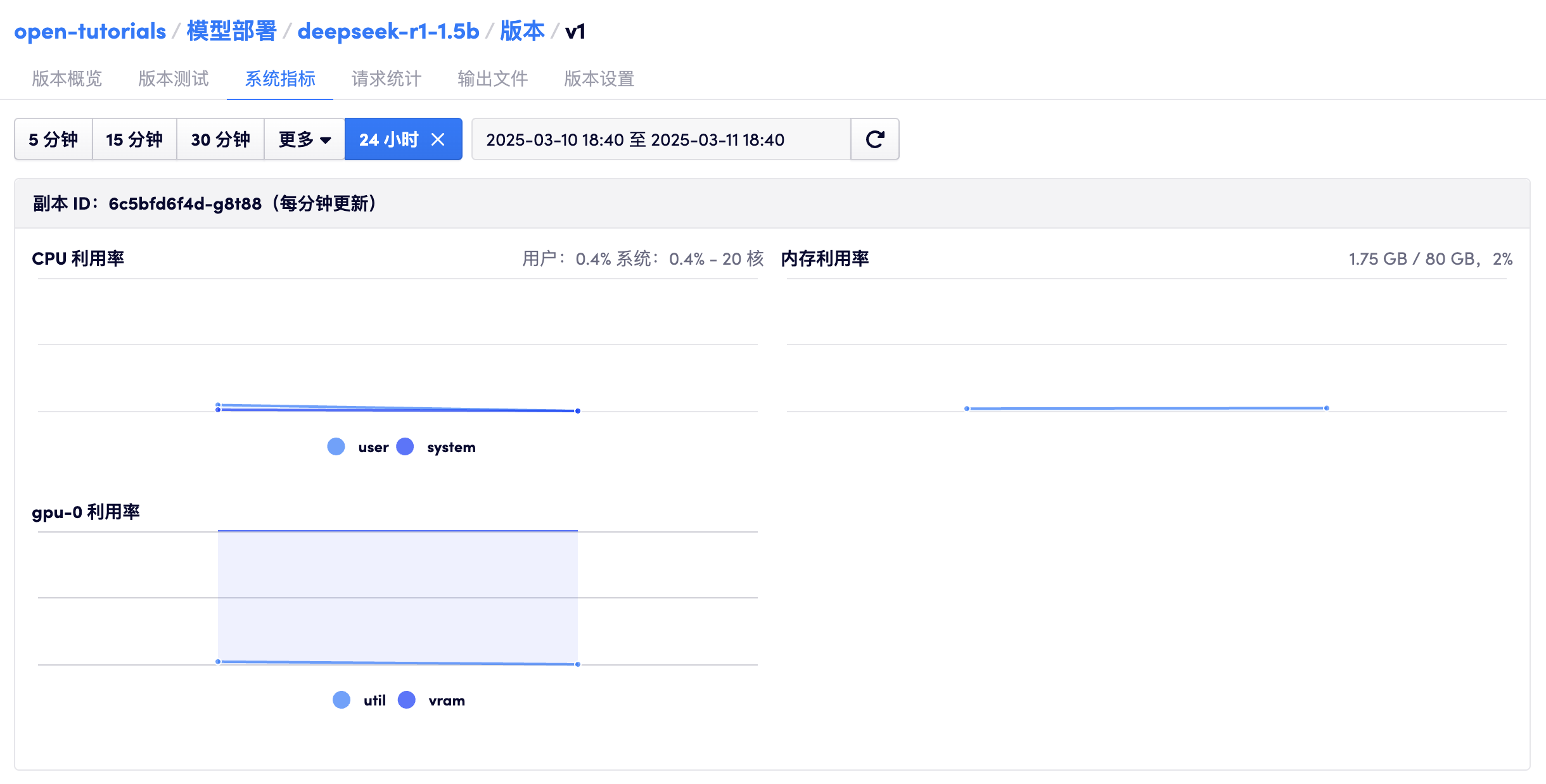Switch to the 版本概览 tab

66,79
